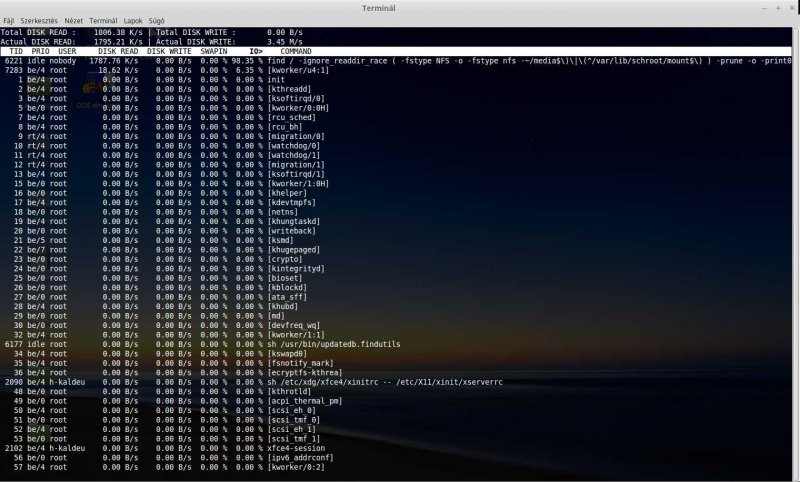Screen dimensions: 800x482
Task: Select the xfce4-session process row
Action: click(x=298, y=449)
